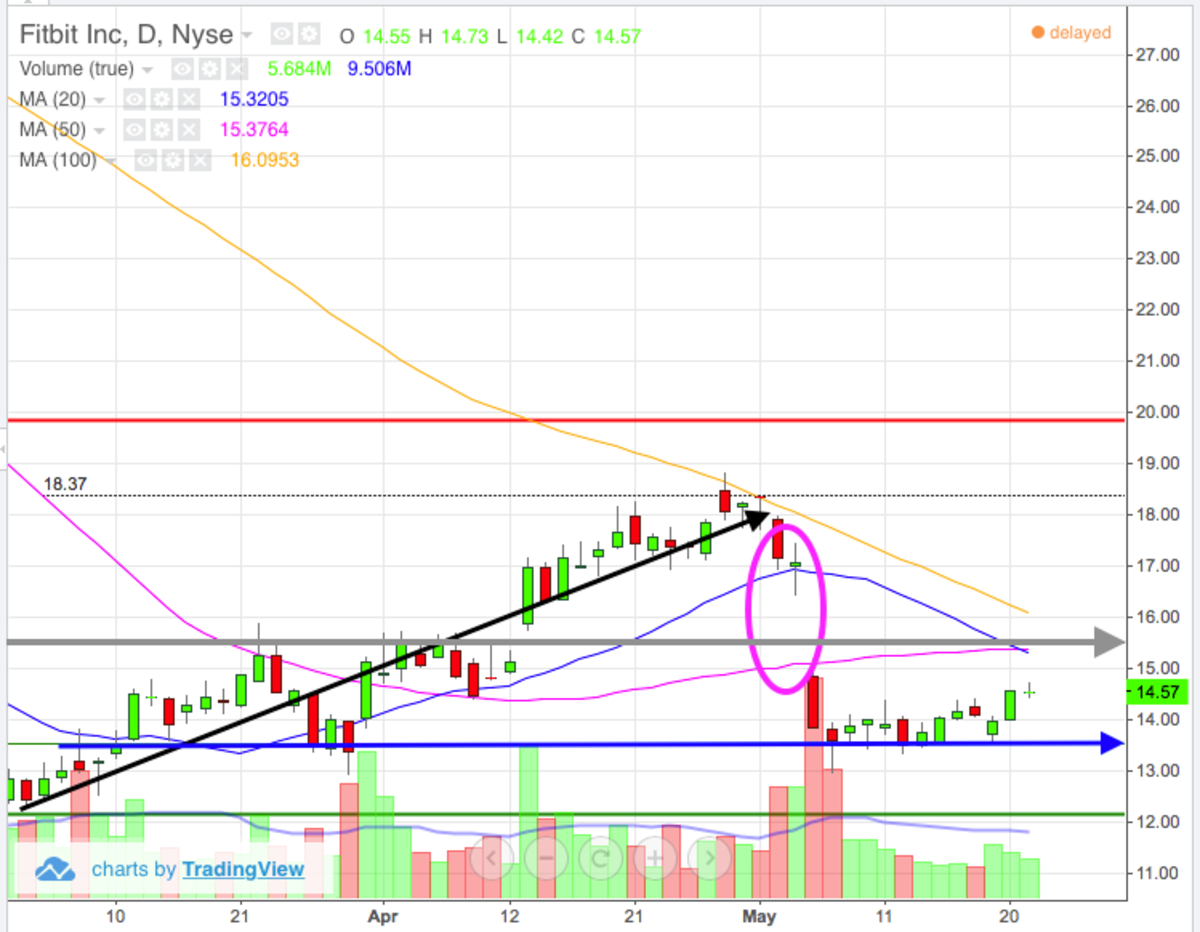Screen dimensions: 1200x932
Task: Click the TradingView logo icon
Action: [55, 869]
